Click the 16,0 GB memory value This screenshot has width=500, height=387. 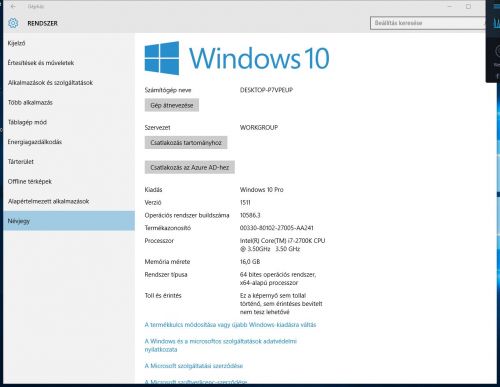(250, 262)
